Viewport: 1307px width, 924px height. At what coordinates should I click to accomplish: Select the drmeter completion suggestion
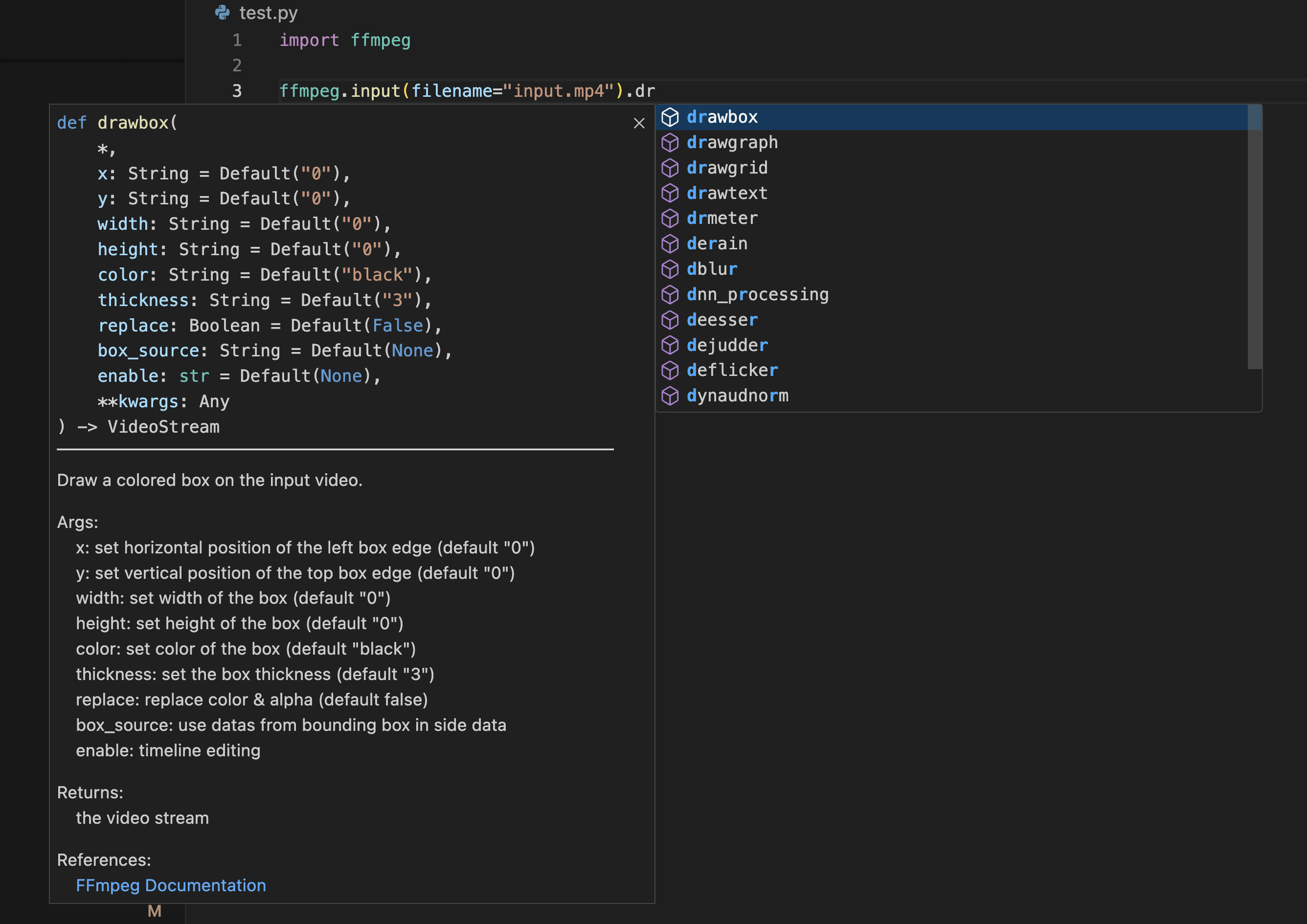pos(721,218)
